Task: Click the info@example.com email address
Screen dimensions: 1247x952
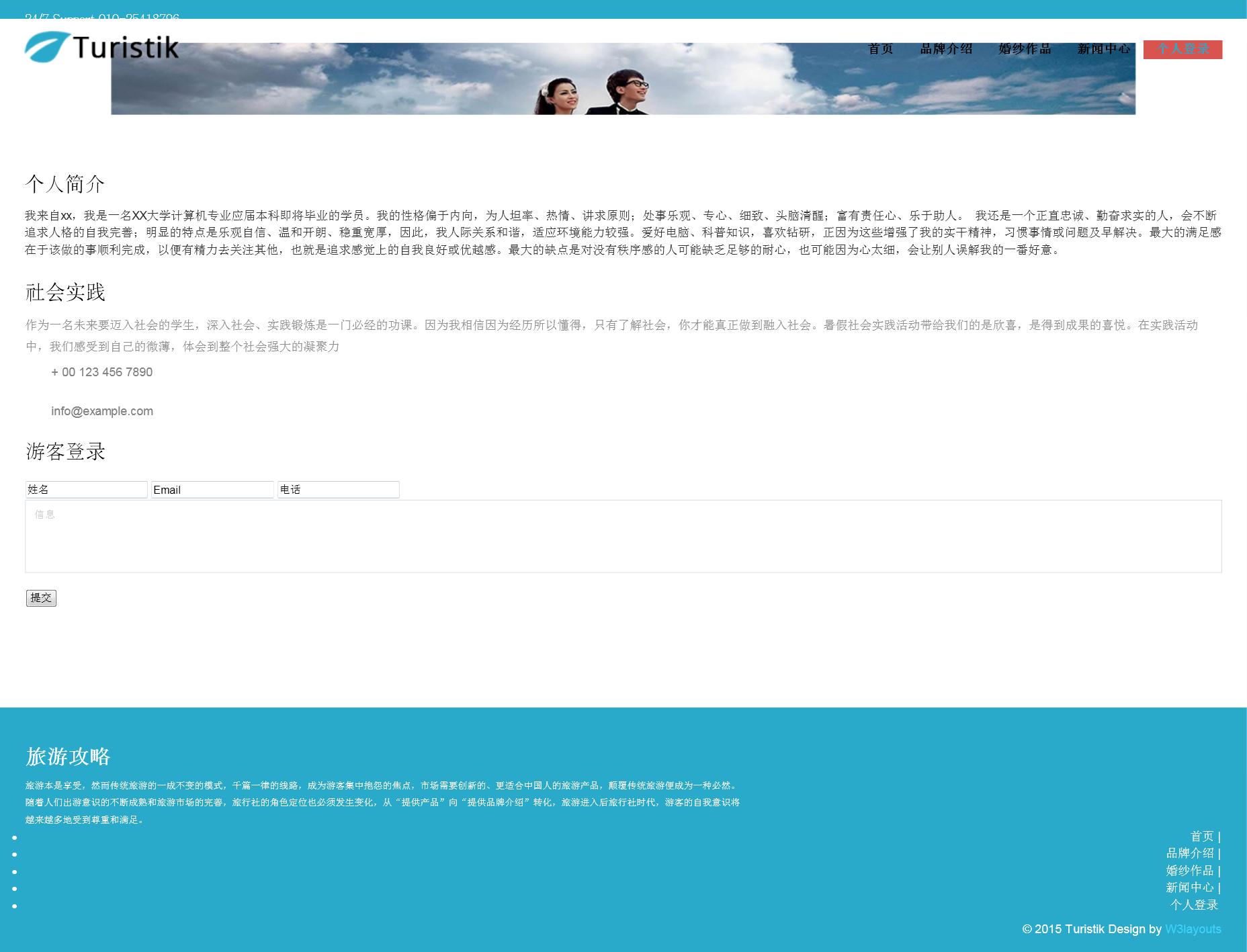Action: click(102, 411)
